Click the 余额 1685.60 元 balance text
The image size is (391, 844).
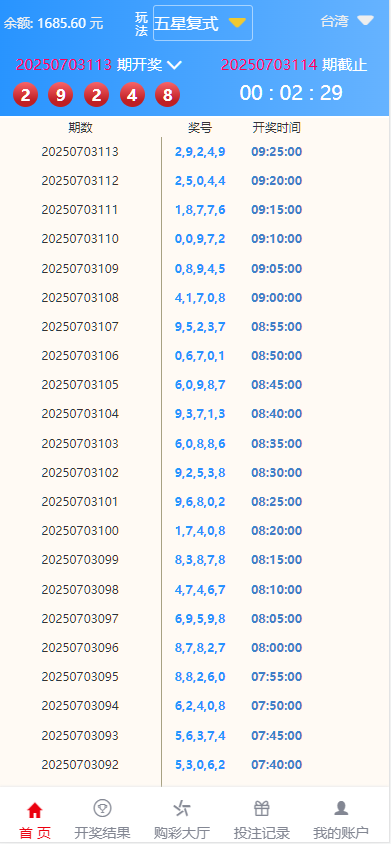tap(53, 23)
